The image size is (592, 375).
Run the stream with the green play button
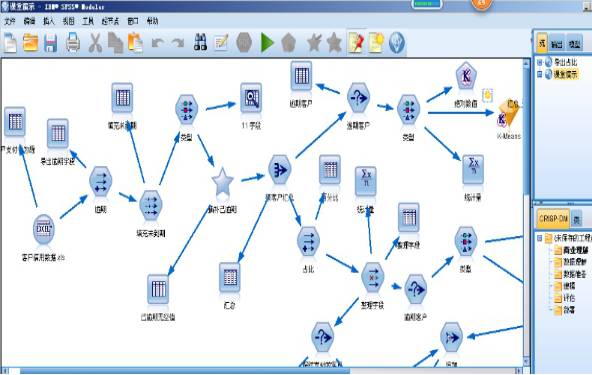click(x=267, y=42)
